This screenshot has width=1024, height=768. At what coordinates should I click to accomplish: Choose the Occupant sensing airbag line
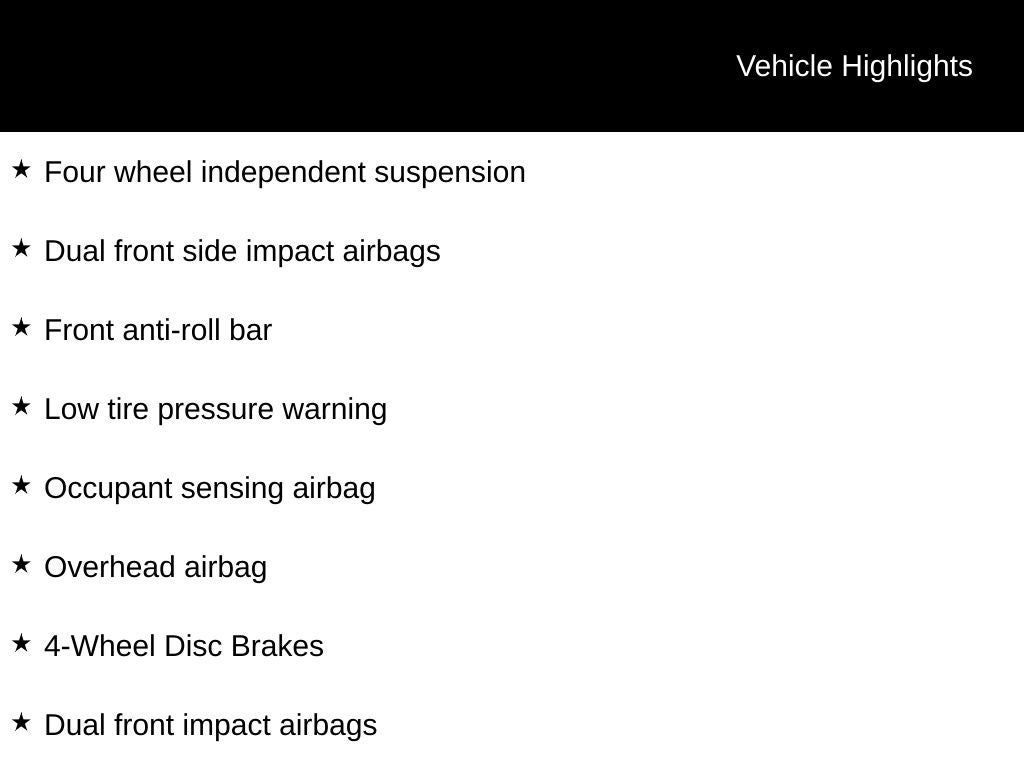click(x=210, y=488)
